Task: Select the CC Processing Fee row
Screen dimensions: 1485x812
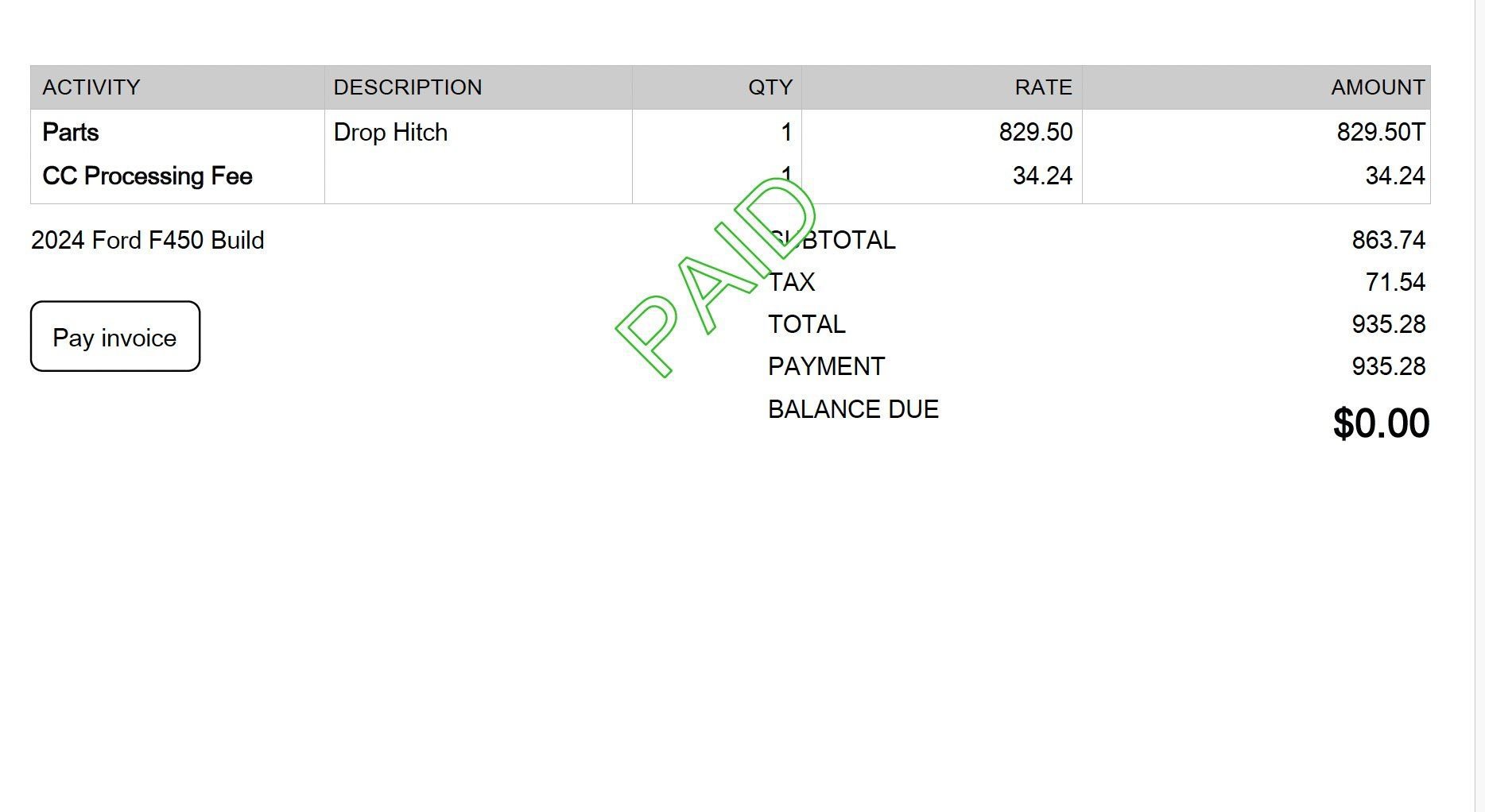Action: pos(730,176)
